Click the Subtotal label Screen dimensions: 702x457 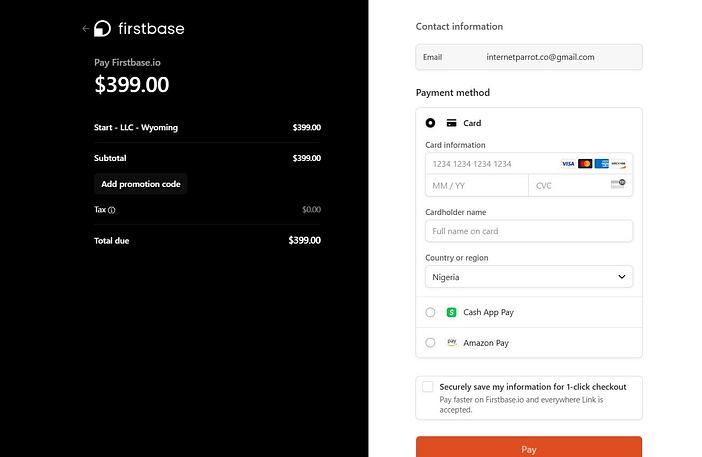[x=110, y=158]
